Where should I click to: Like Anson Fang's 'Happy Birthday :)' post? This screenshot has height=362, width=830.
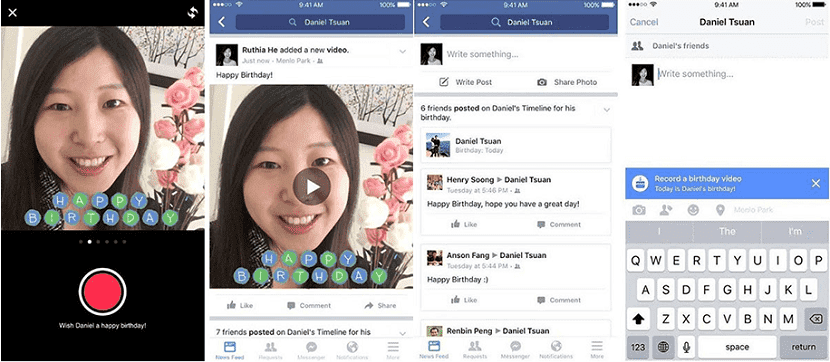click(464, 300)
